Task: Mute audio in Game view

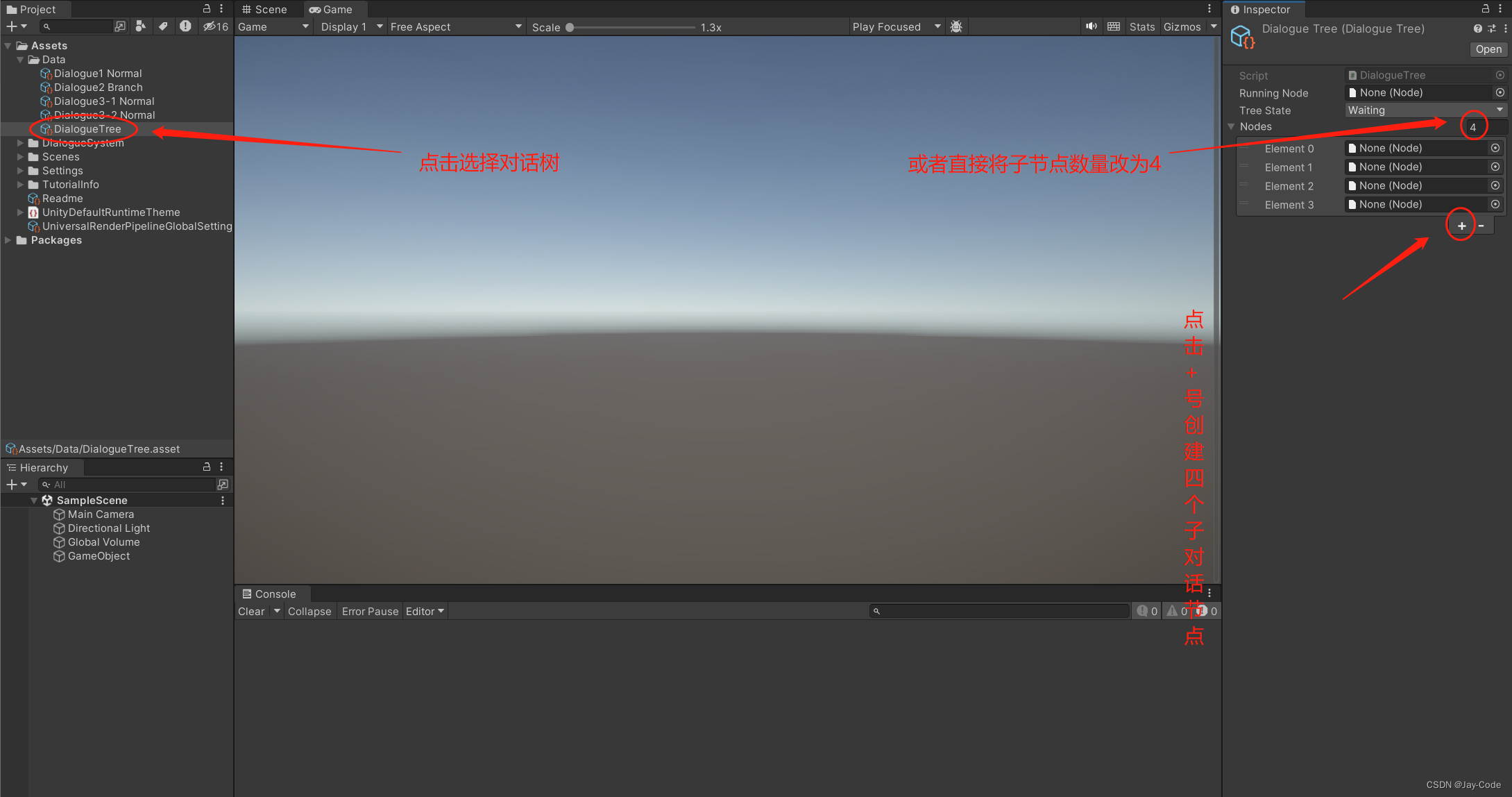Action: 1091,26
